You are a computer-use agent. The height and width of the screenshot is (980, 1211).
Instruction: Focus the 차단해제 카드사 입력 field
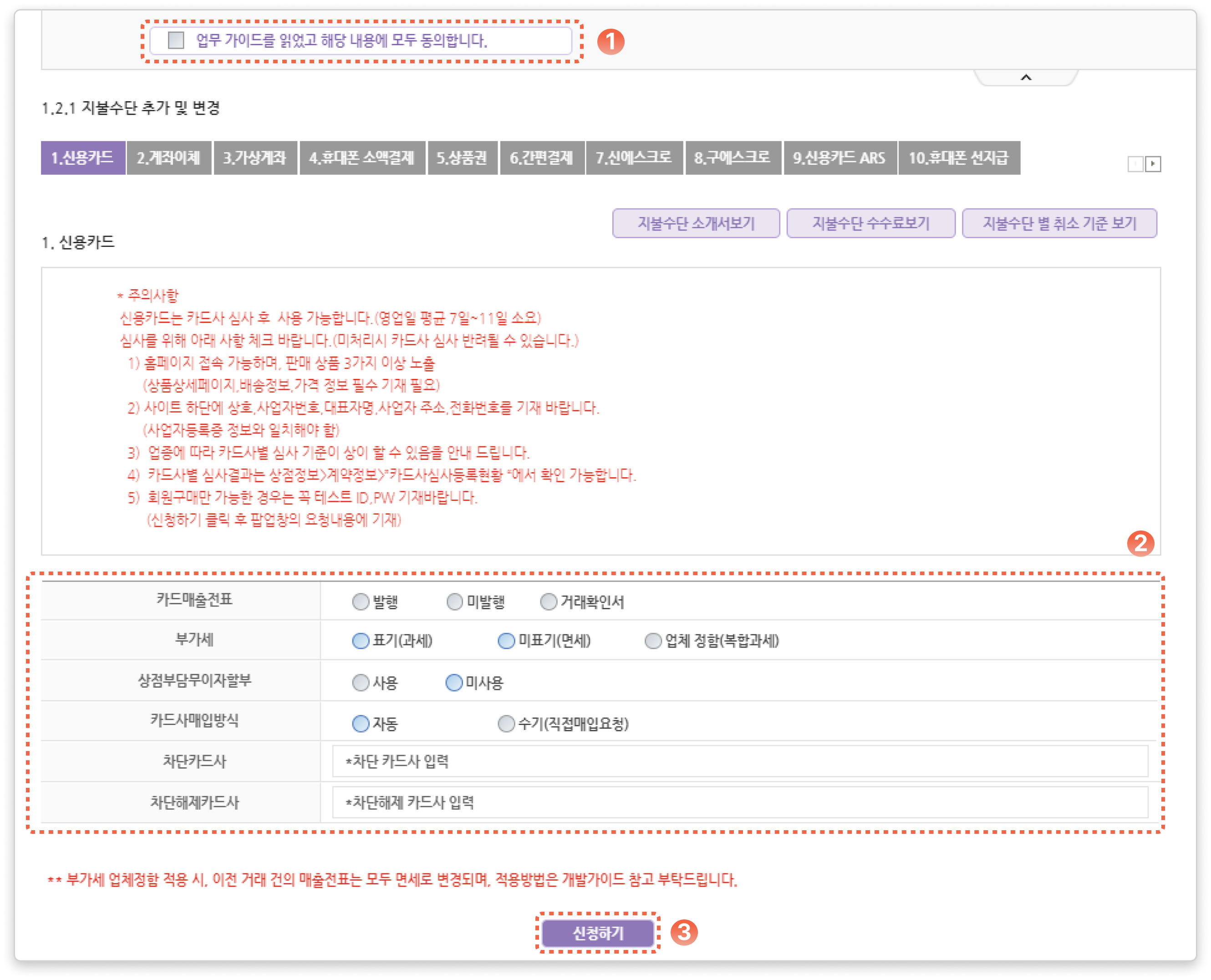740,802
